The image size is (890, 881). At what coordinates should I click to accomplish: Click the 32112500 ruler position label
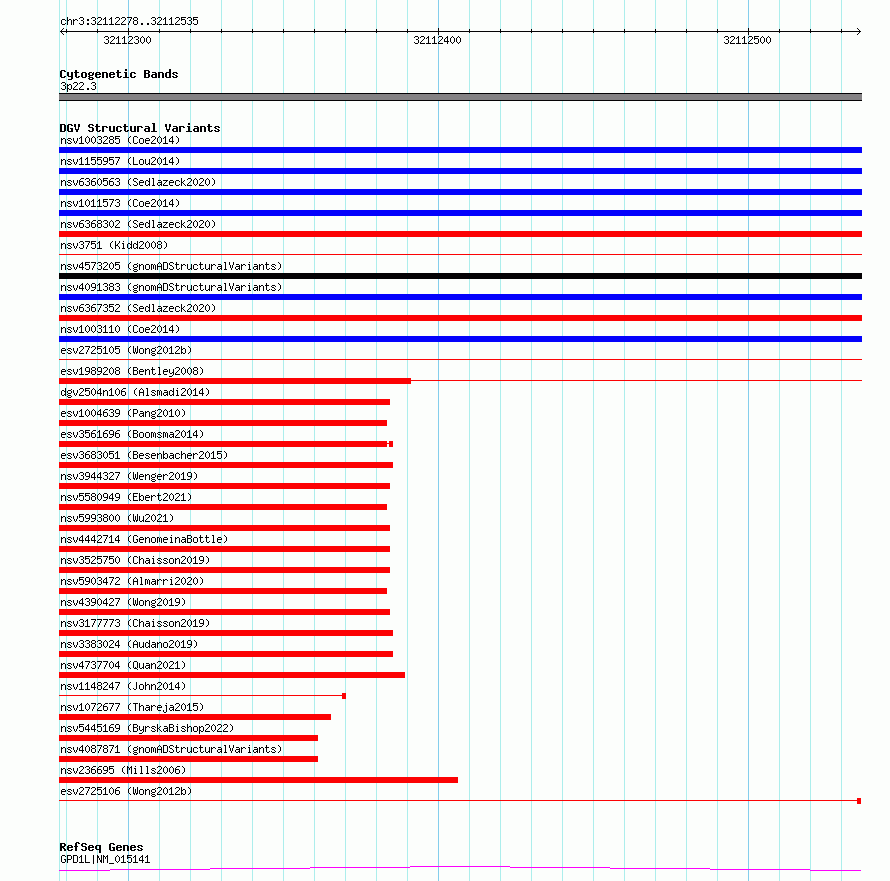[748, 40]
